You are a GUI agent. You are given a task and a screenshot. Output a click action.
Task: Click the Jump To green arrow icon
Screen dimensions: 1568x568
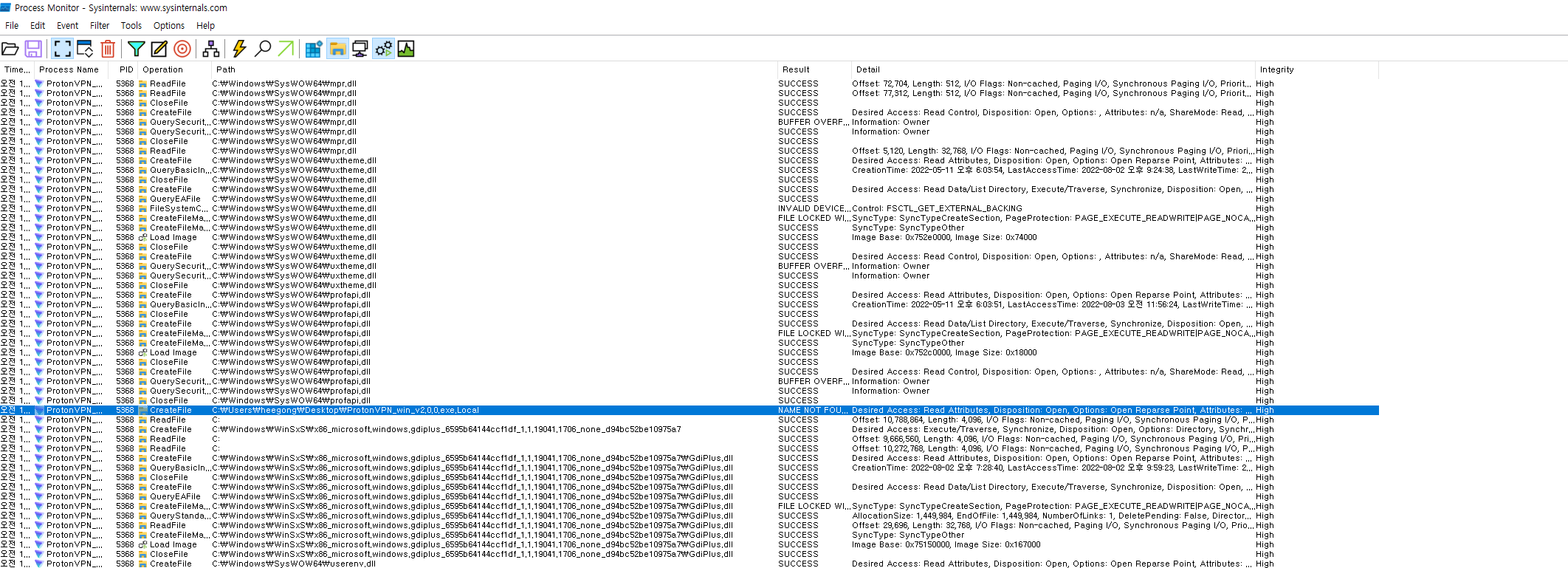286,49
